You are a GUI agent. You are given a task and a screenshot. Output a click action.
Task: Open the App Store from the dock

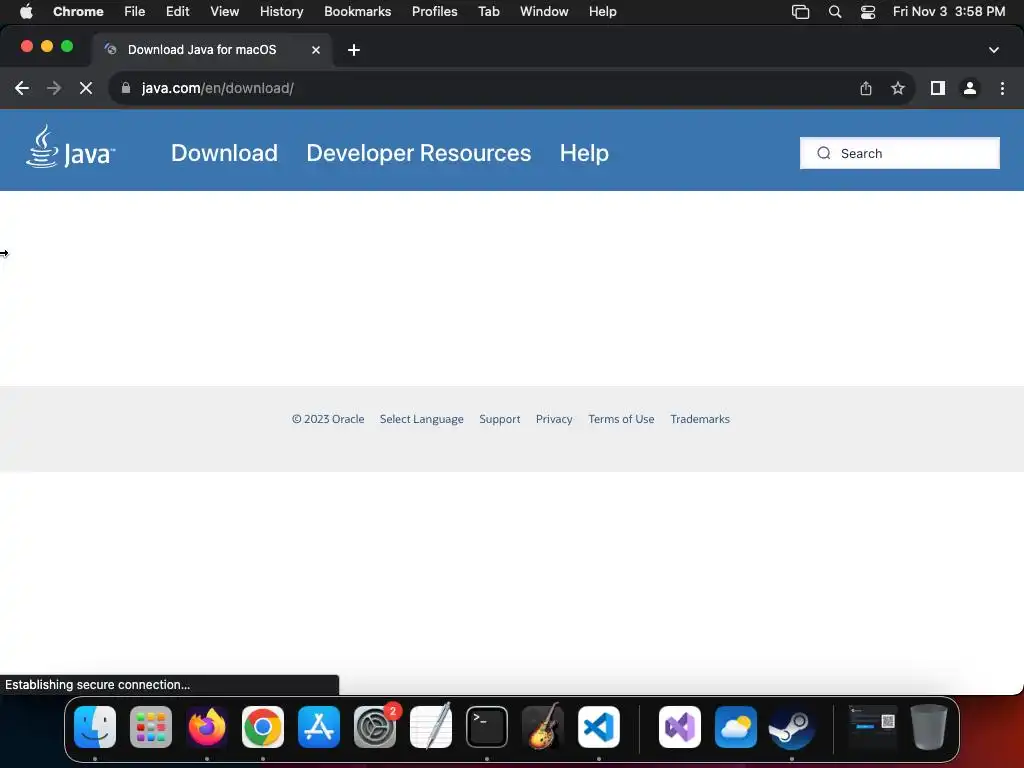tap(319, 727)
